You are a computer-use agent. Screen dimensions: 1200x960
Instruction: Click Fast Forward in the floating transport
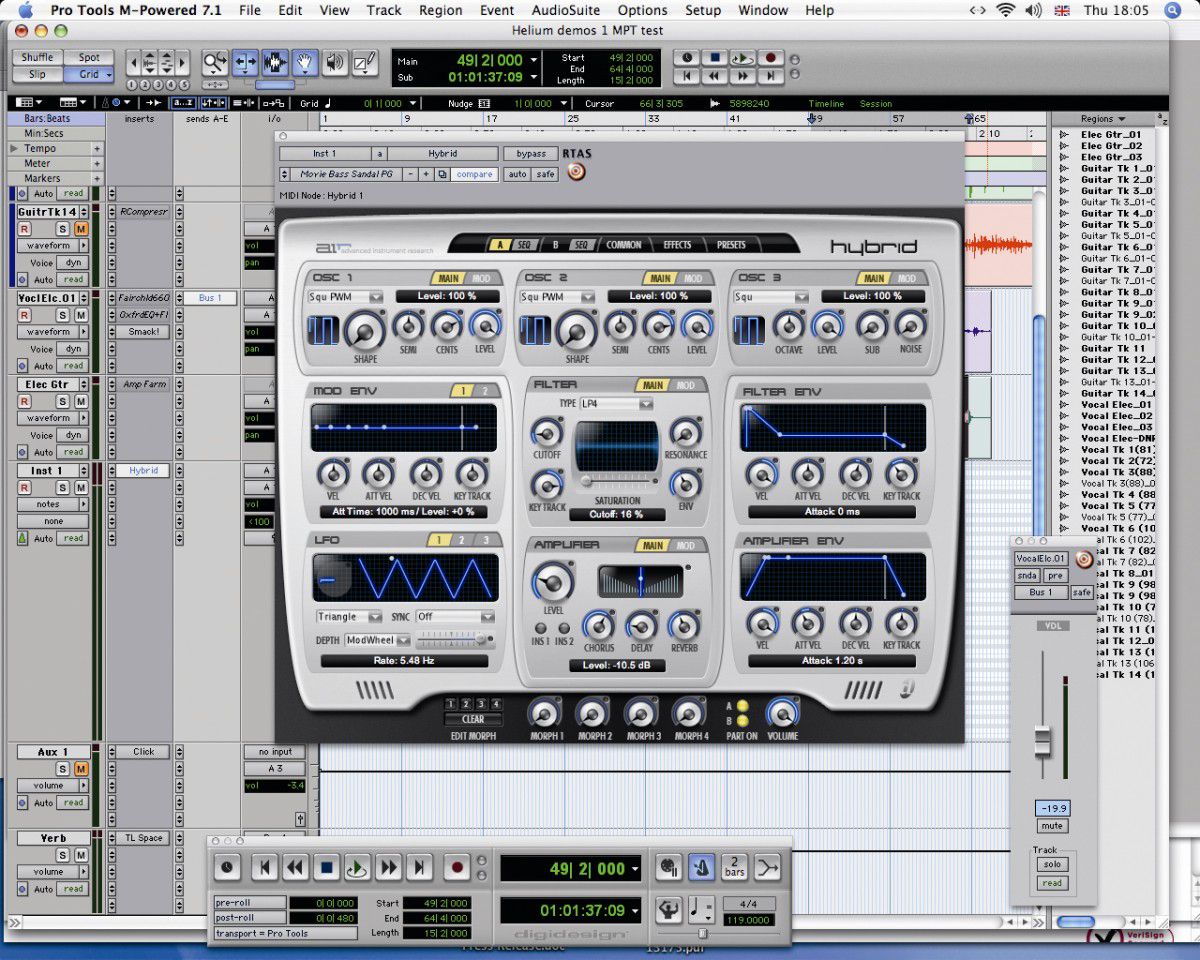389,868
